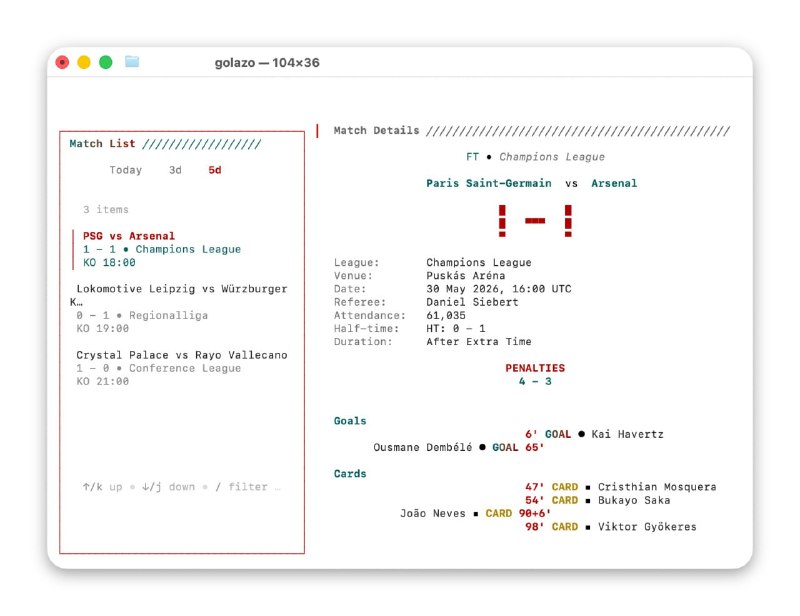Screen dimensions: 800x616
Task: Click Kai Havertz goal entry
Action: pos(594,434)
